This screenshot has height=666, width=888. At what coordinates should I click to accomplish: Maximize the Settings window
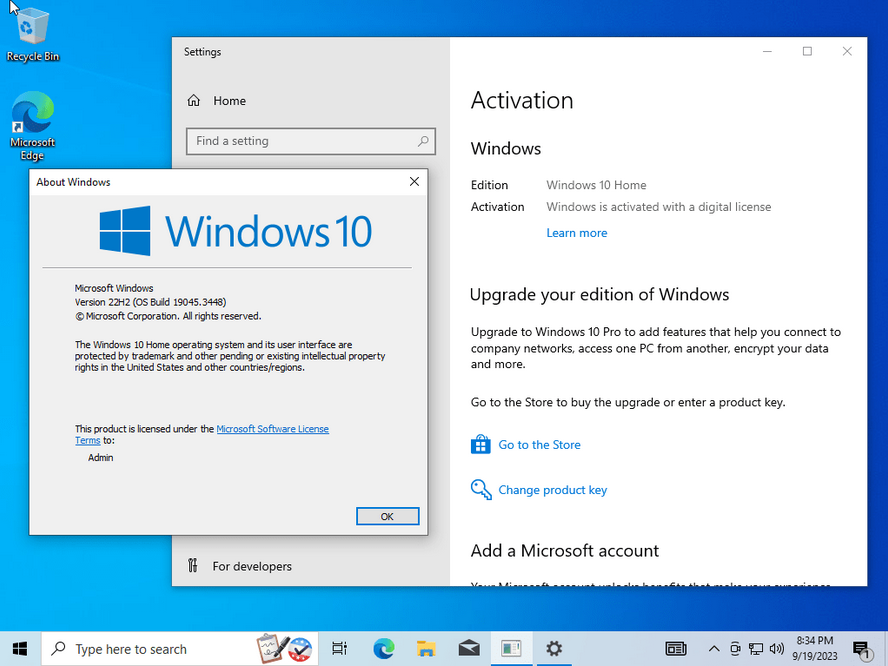click(807, 52)
